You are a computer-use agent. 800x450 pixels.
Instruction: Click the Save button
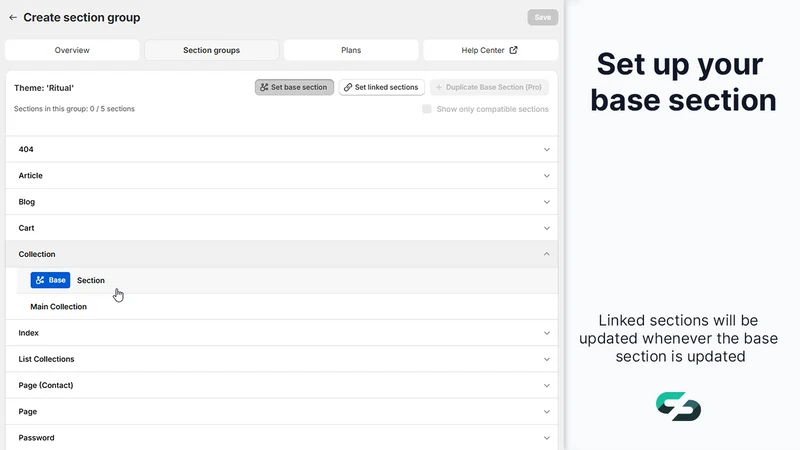pos(542,17)
